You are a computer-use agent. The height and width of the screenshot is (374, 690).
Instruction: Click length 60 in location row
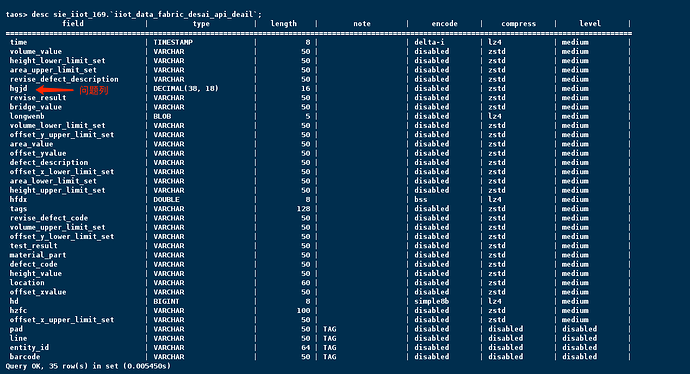pos(306,282)
